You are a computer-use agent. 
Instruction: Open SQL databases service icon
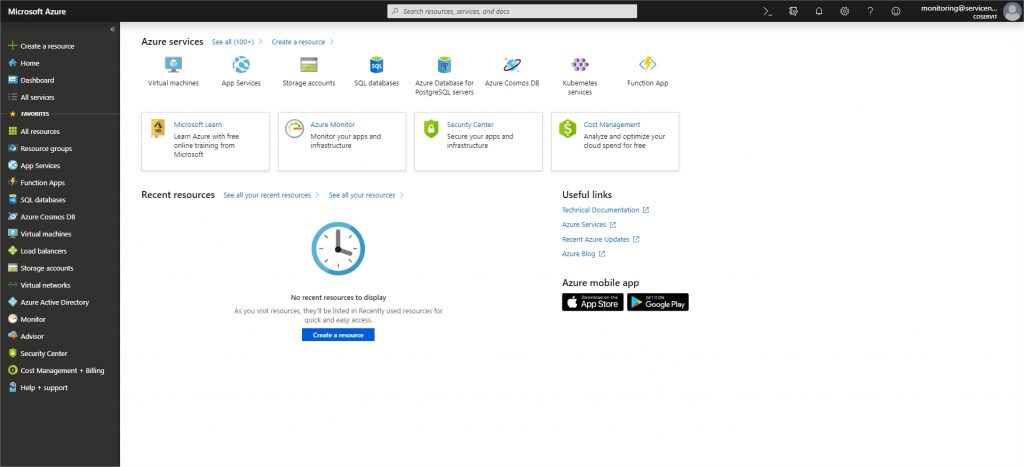pos(377,65)
